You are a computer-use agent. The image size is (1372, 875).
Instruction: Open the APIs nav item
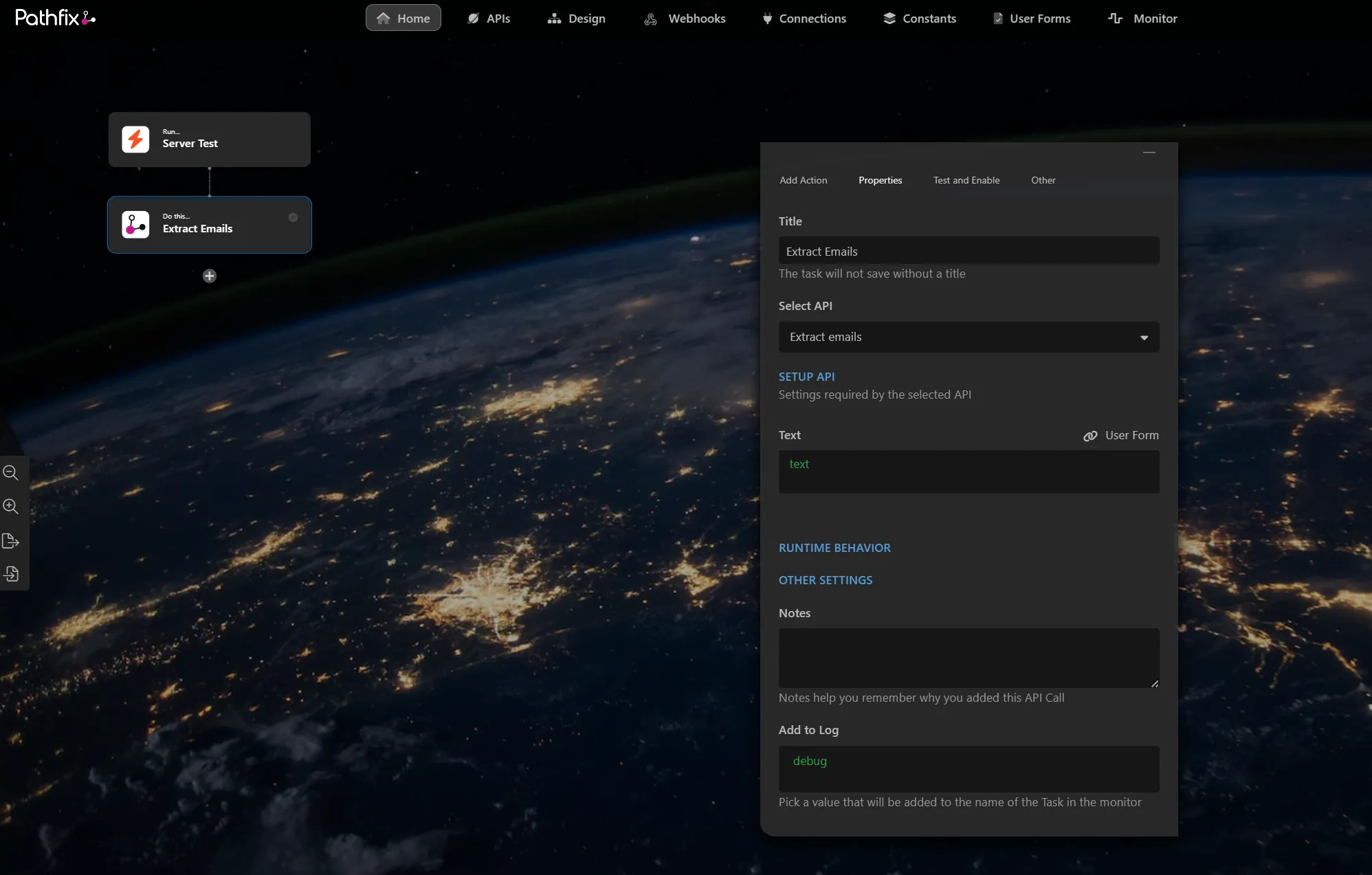coord(489,19)
